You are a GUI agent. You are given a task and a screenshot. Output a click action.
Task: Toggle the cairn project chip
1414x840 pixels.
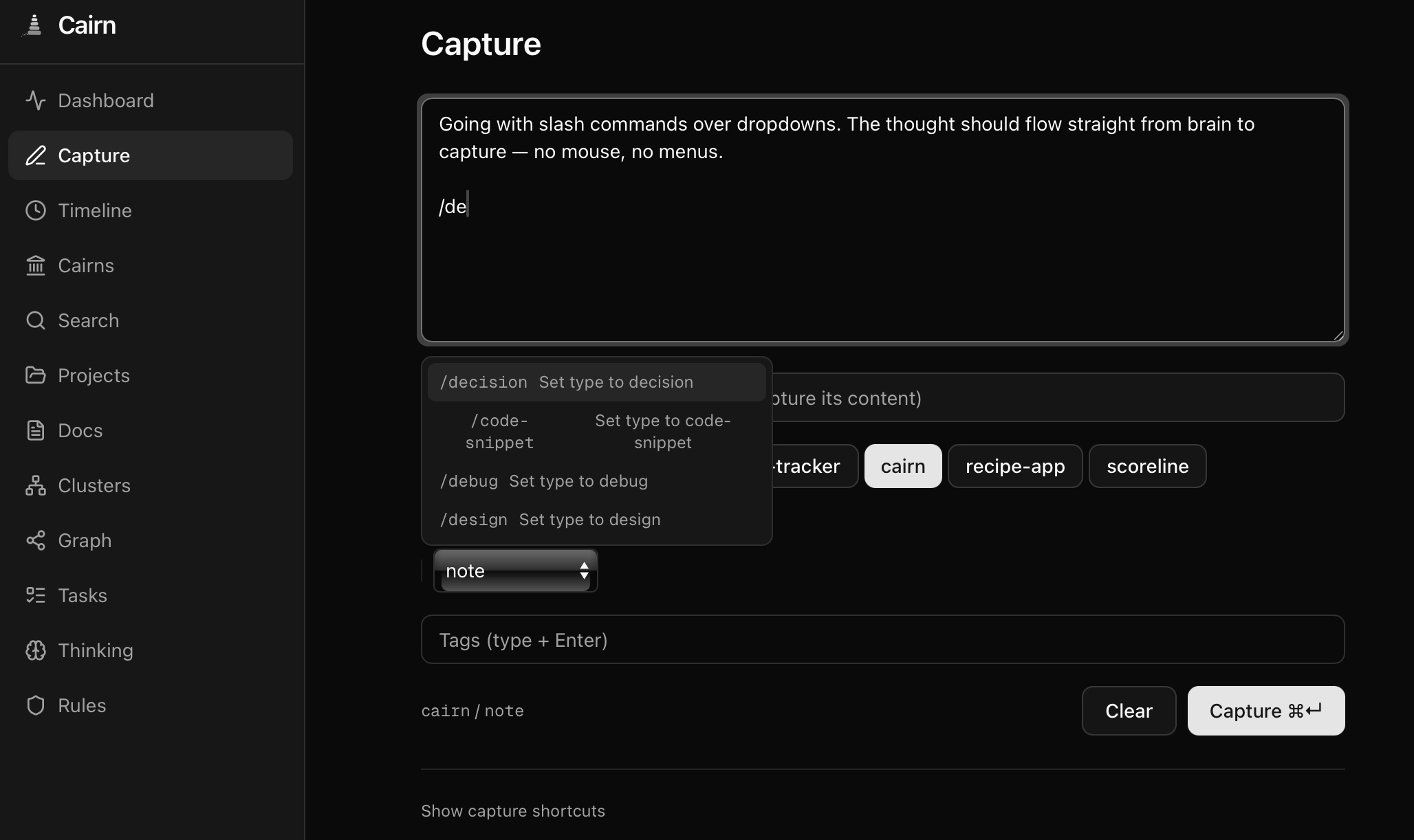(x=902, y=466)
